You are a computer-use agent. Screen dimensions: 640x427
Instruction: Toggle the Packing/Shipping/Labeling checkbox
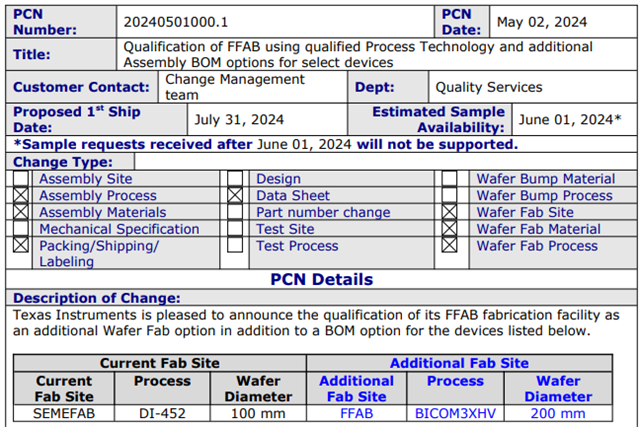pos(20,245)
